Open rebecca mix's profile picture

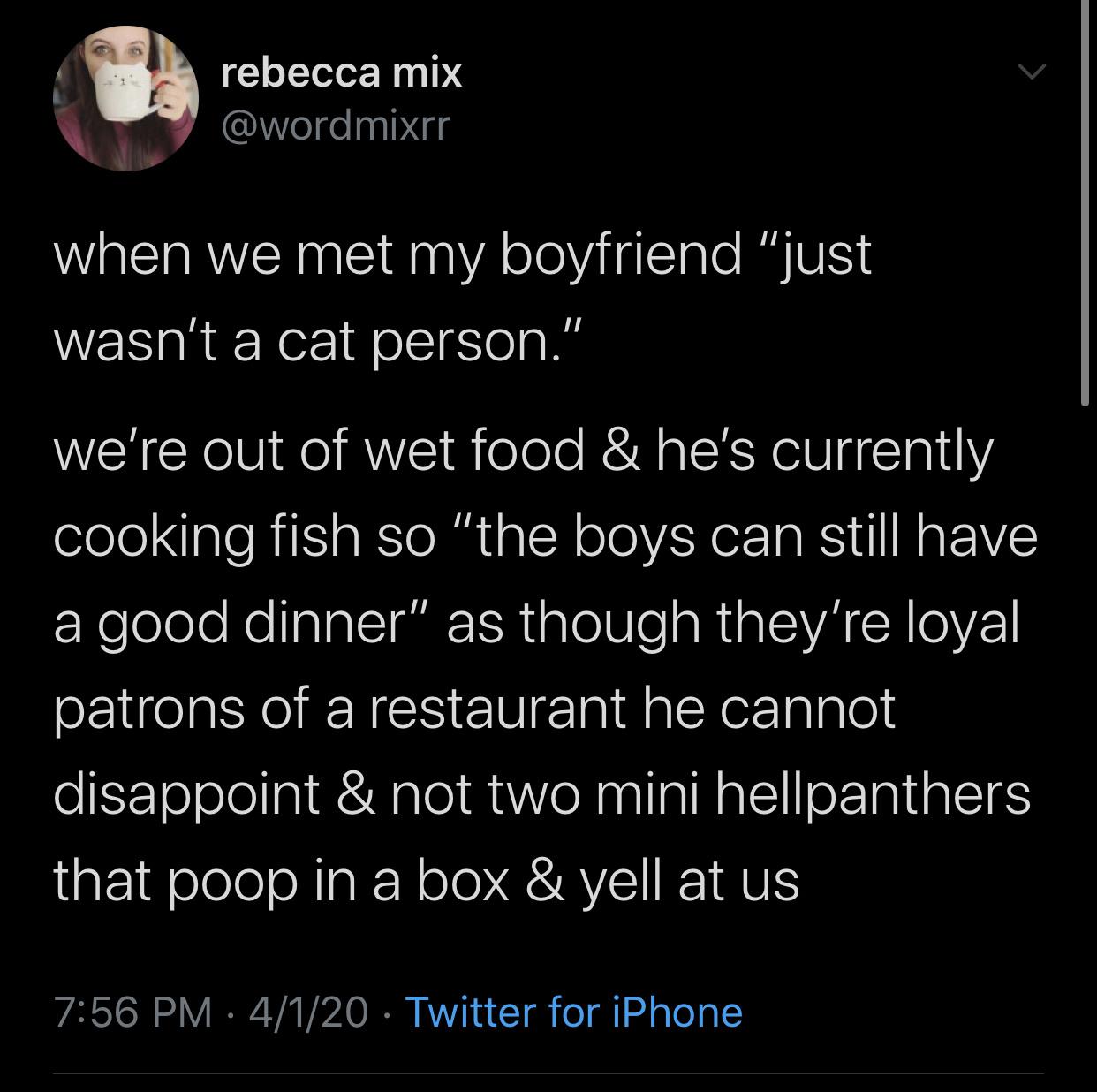(x=125, y=97)
